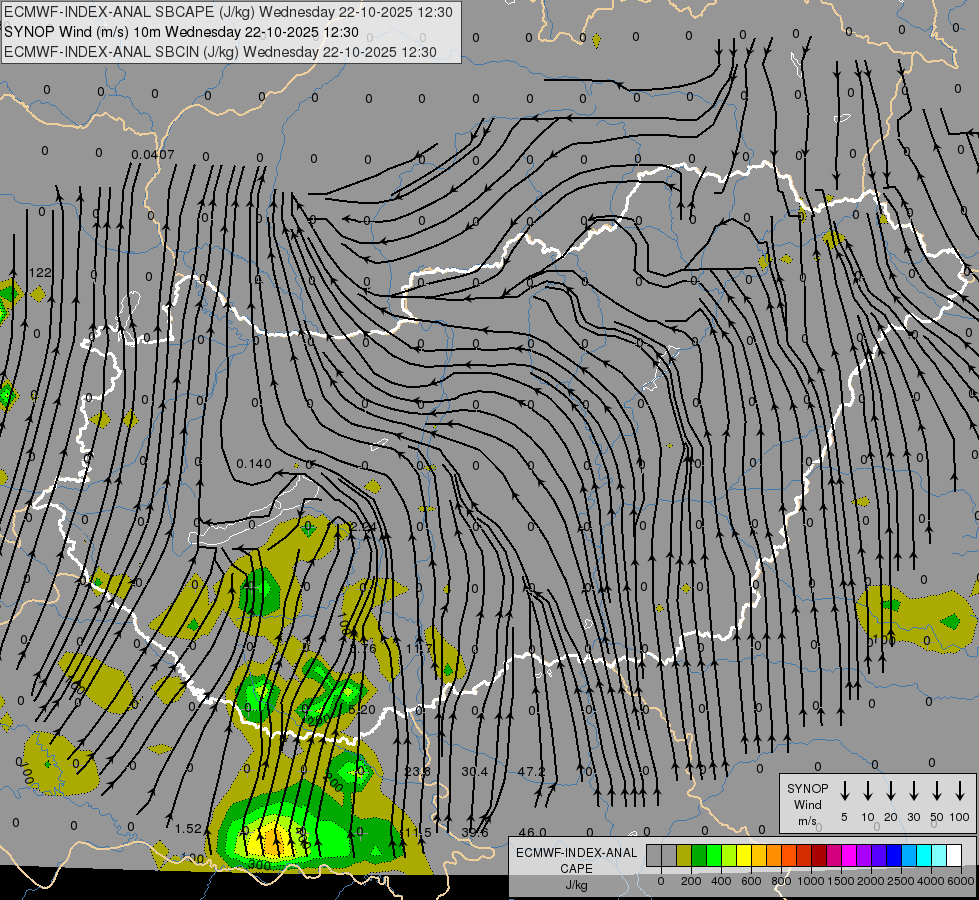Pick the pure blue swatch left of 2500
The image size is (979, 900).
[893, 855]
